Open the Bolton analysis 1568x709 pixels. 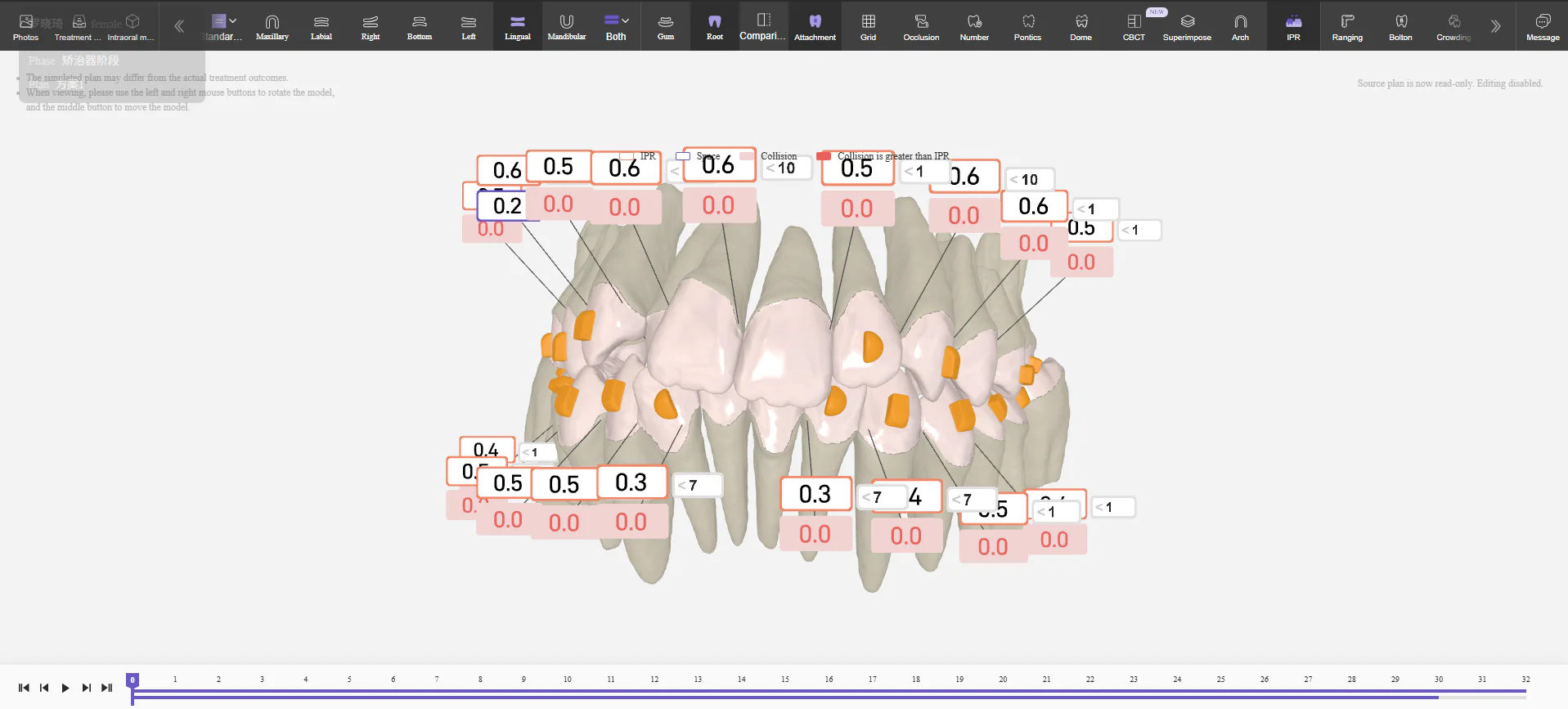1400,27
